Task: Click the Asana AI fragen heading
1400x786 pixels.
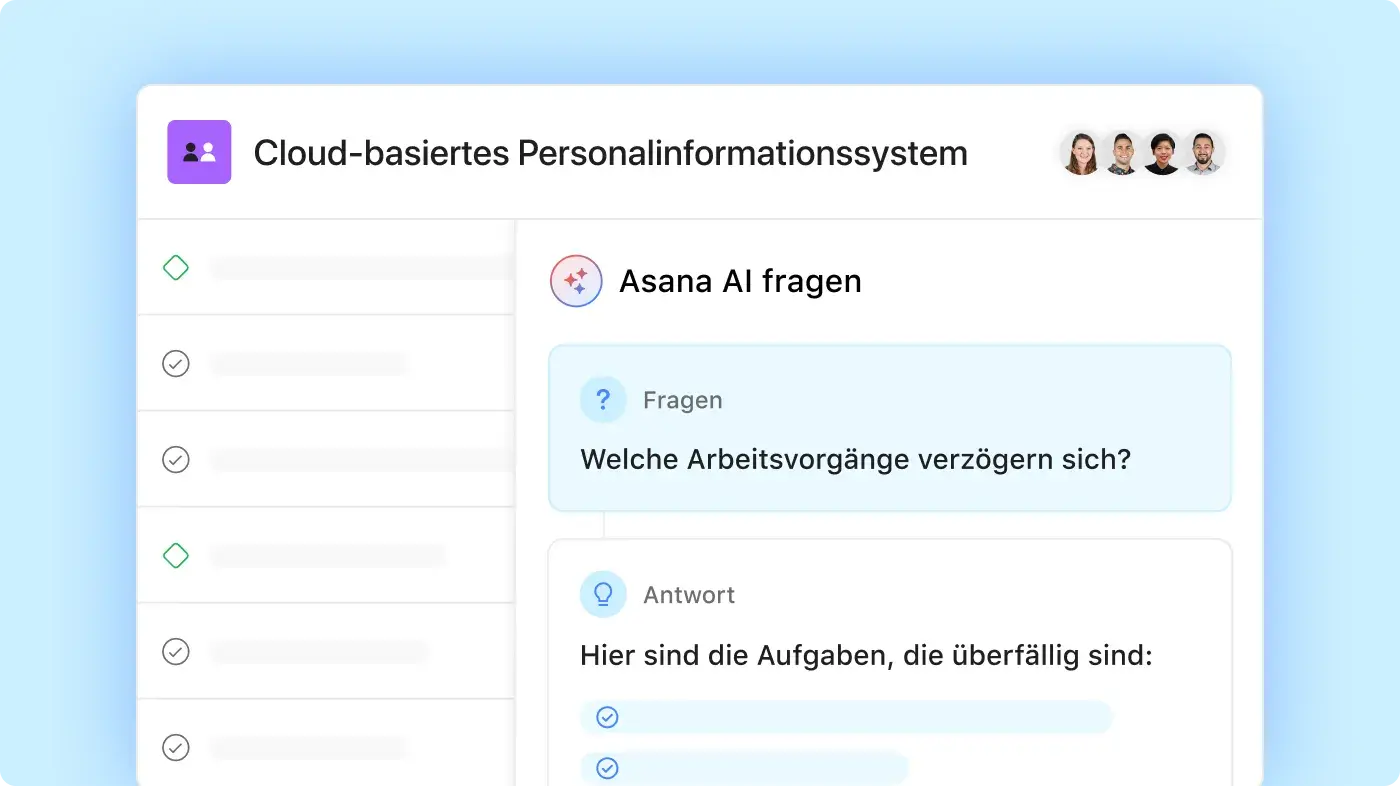Action: (x=740, y=281)
